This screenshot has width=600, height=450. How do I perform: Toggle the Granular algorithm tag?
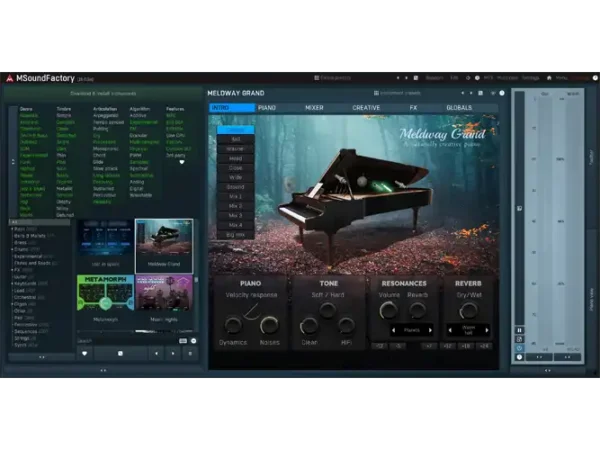[x=138, y=135]
